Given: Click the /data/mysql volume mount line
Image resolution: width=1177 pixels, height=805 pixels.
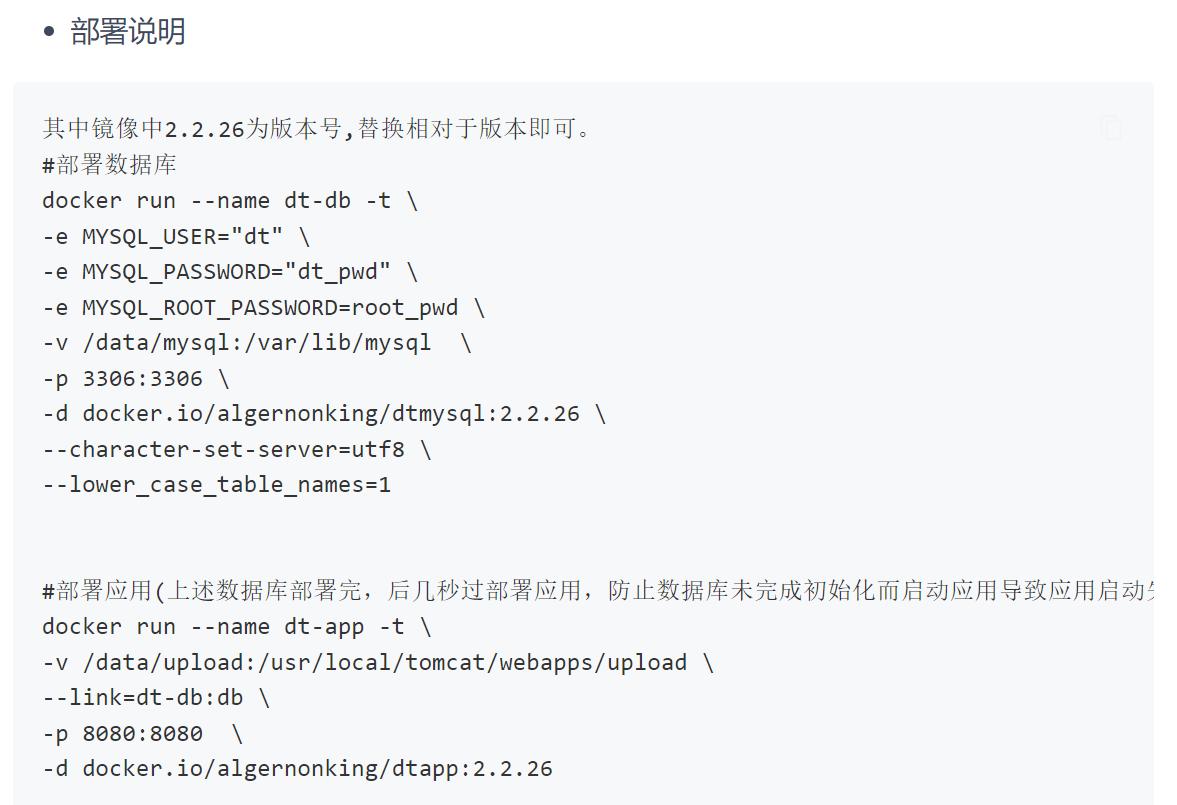Looking at the screenshot, I should (256, 343).
